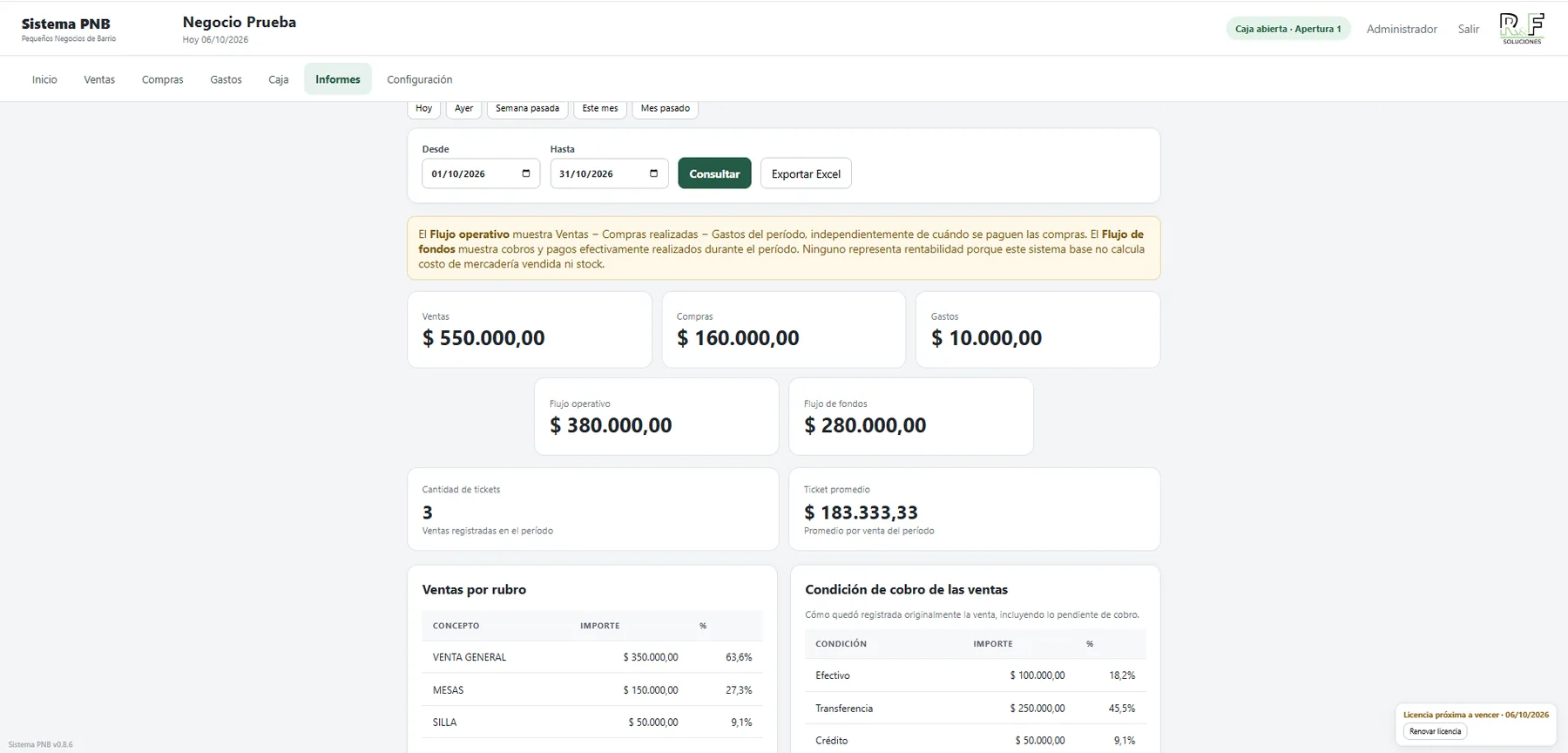Screen dimensions: 1568x753
Task: Click the Crédito row in Condición de cobro
Action: point(976,740)
